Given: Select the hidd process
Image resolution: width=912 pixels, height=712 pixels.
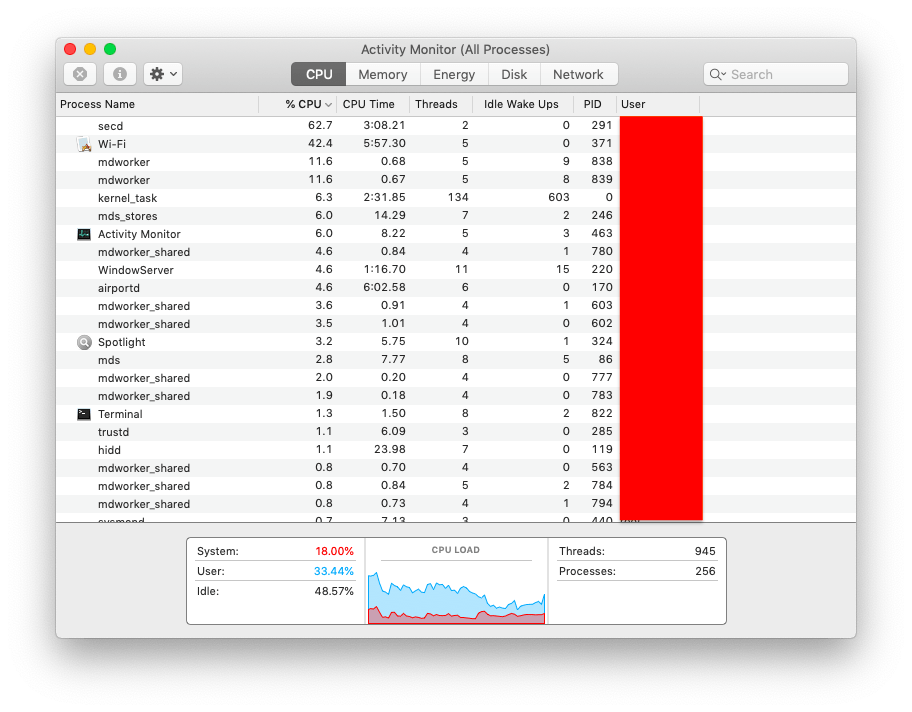Looking at the screenshot, I should coord(455,450).
